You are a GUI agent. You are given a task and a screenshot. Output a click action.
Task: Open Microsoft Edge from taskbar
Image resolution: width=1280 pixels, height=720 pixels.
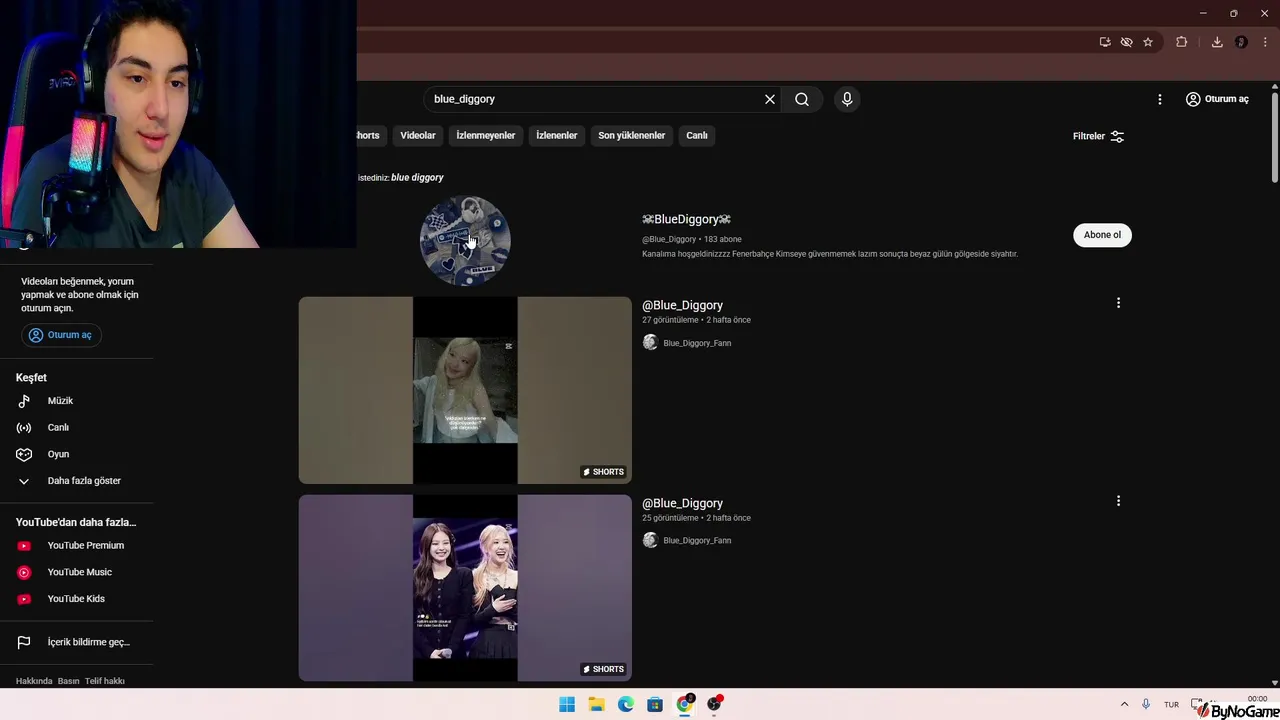[x=626, y=704]
